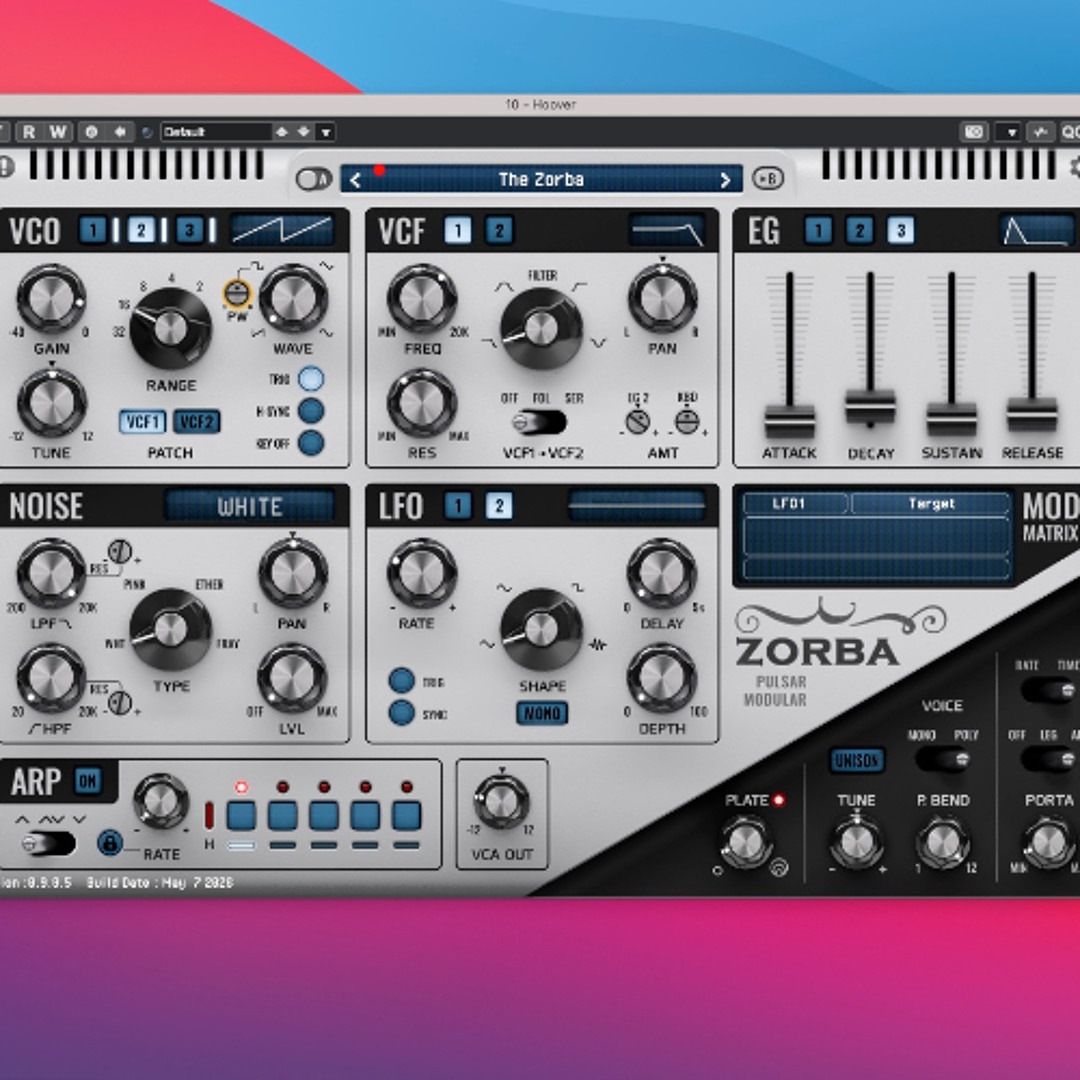Viewport: 1080px width, 1080px height.
Task: Click the ARP rate lock icon
Action: tap(110, 843)
